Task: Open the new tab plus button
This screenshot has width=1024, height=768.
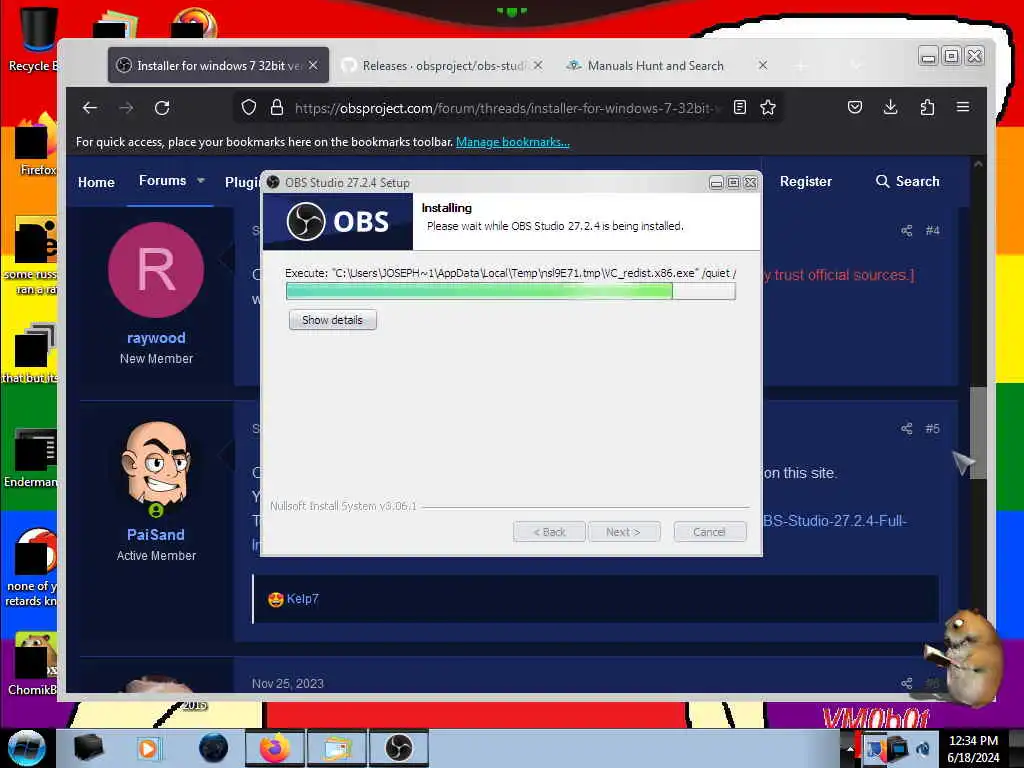Action: [801, 65]
